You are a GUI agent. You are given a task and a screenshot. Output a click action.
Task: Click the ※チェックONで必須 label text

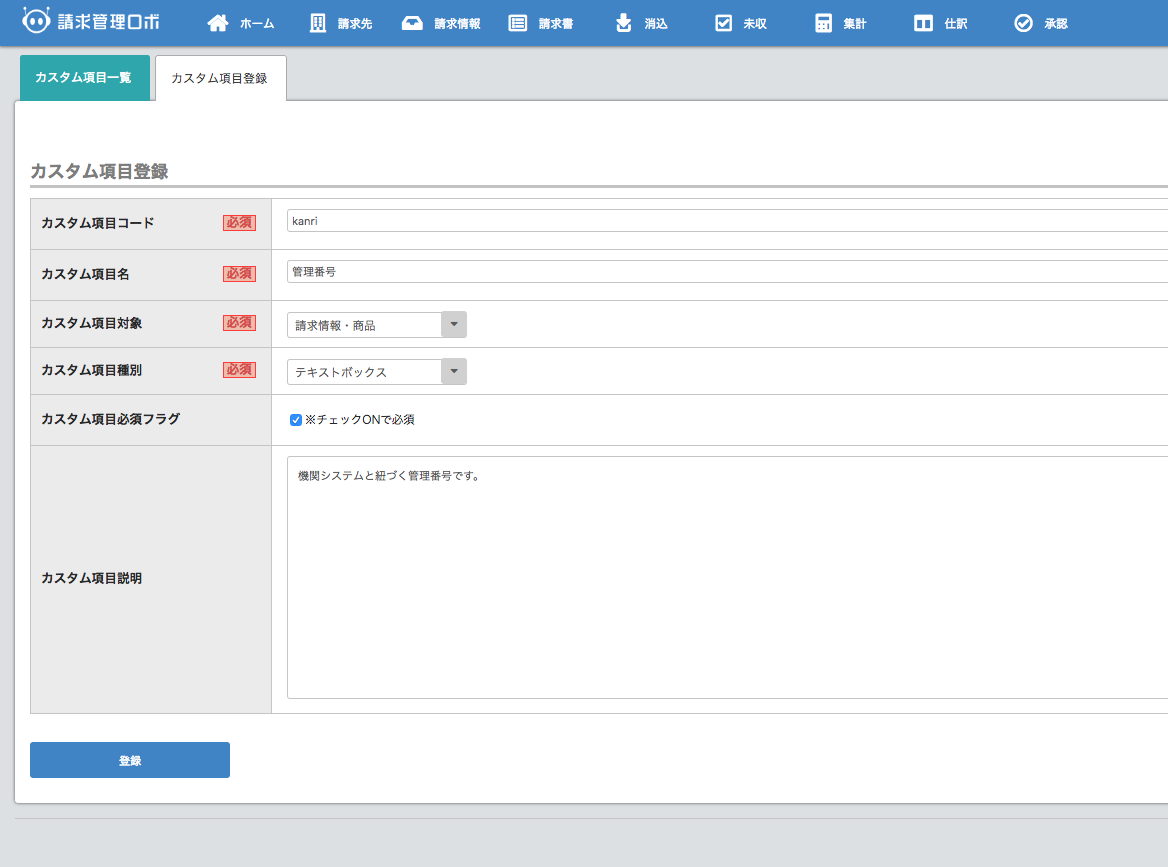point(360,420)
